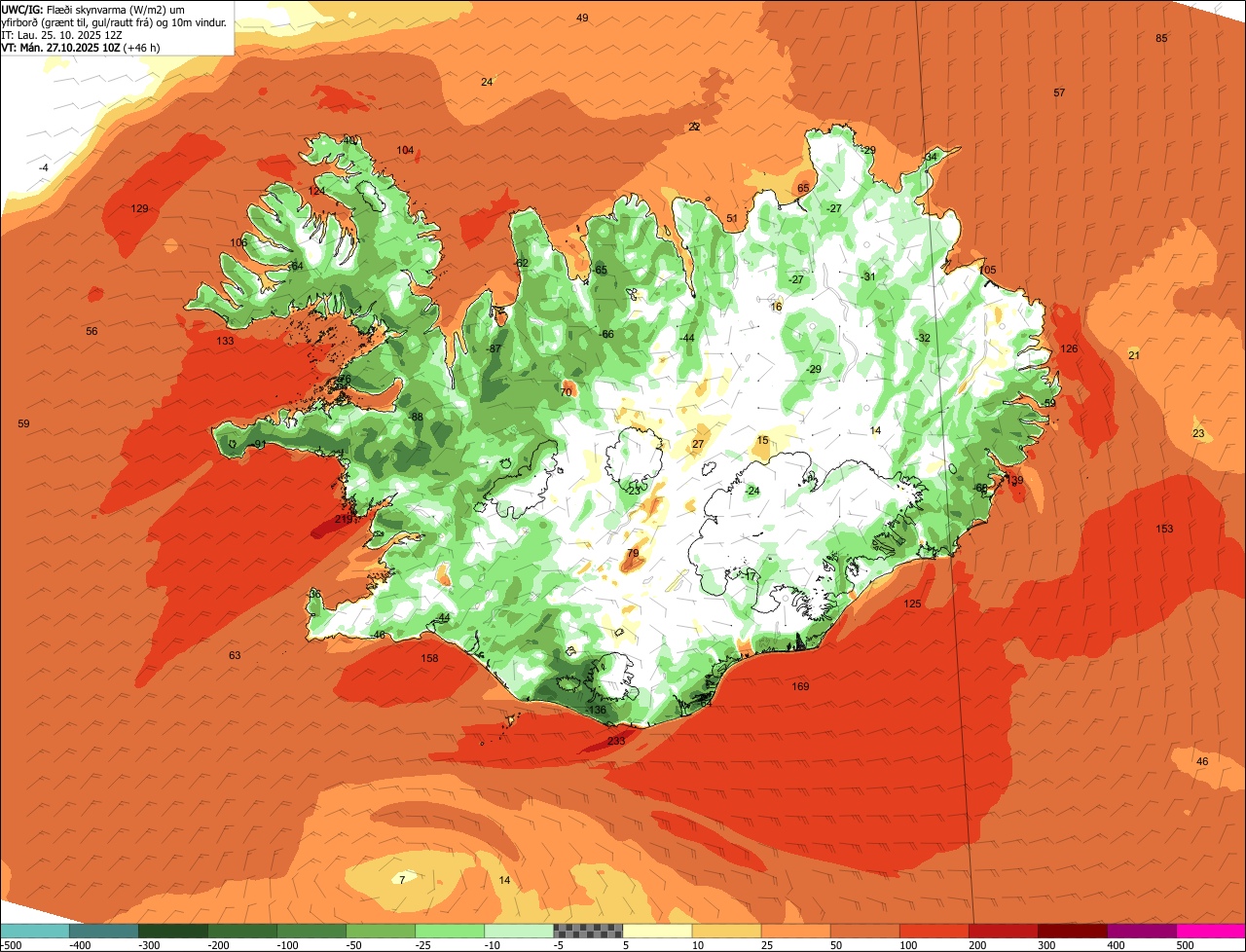Click the map value 21 in the eastern sea
Screen dimensions: 1246x952
pos(1133,355)
